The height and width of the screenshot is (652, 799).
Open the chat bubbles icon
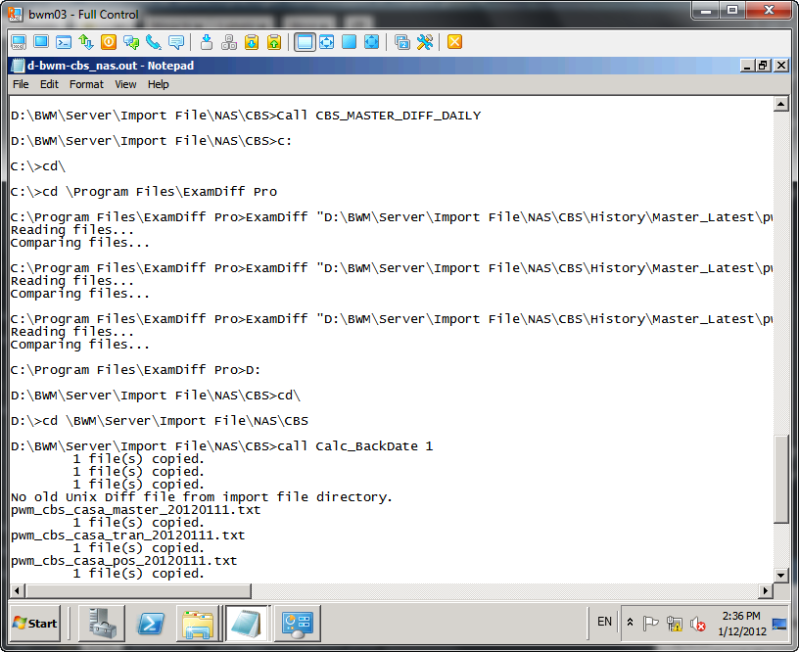pos(176,42)
